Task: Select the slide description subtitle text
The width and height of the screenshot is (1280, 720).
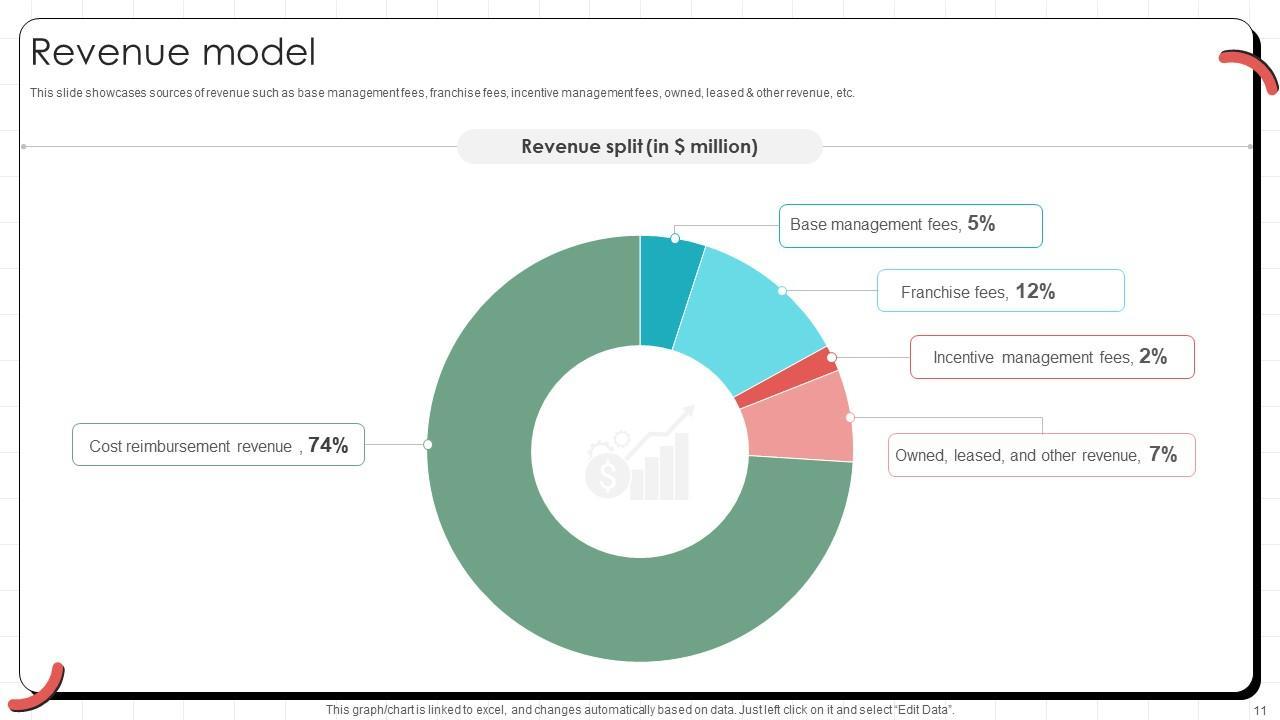Action: pos(442,93)
